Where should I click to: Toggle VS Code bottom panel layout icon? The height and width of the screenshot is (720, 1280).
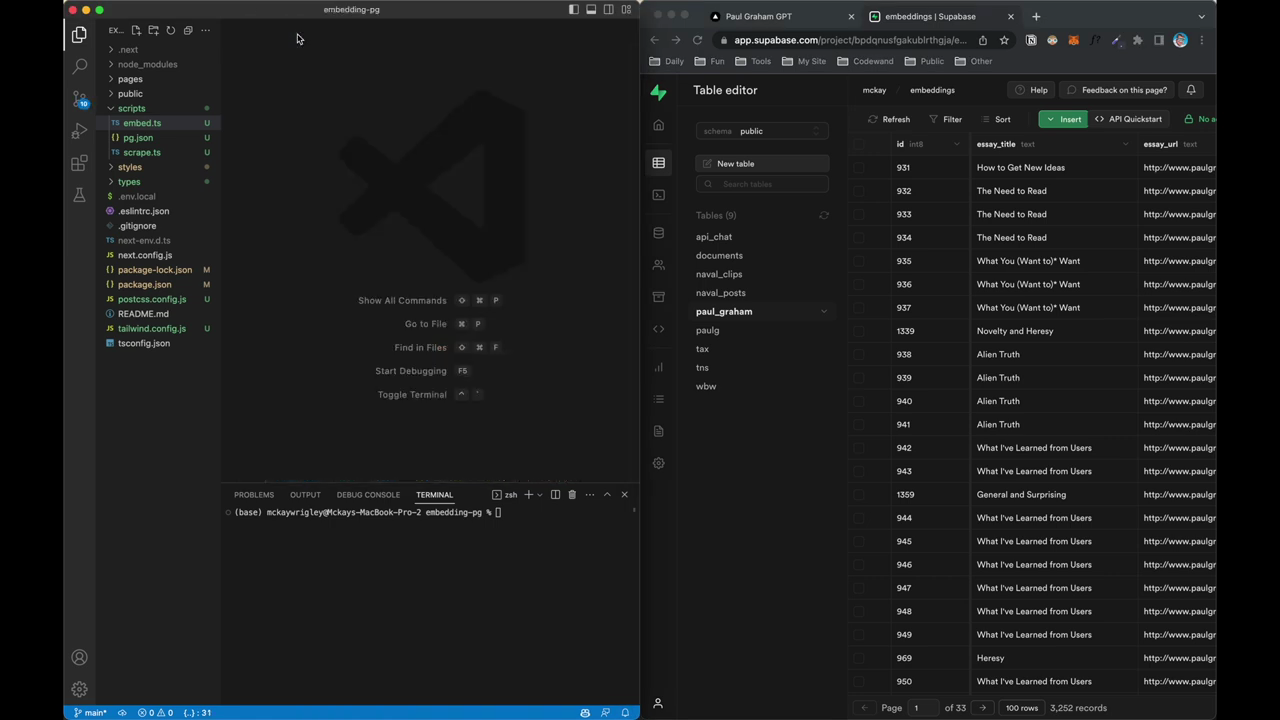tap(591, 9)
